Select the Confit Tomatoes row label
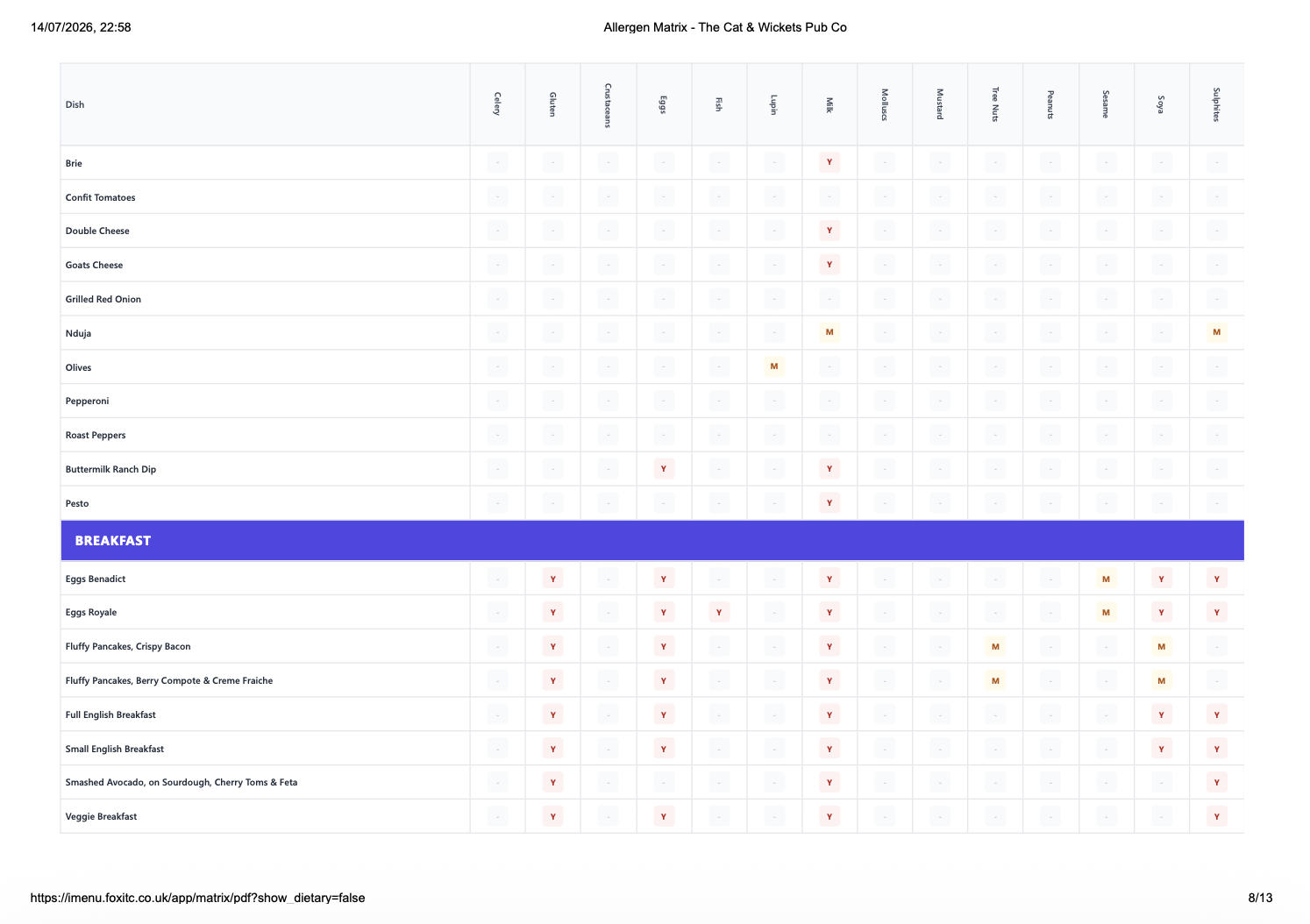Image resolution: width=1310 pixels, height=924 pixels. pos(100,197)
